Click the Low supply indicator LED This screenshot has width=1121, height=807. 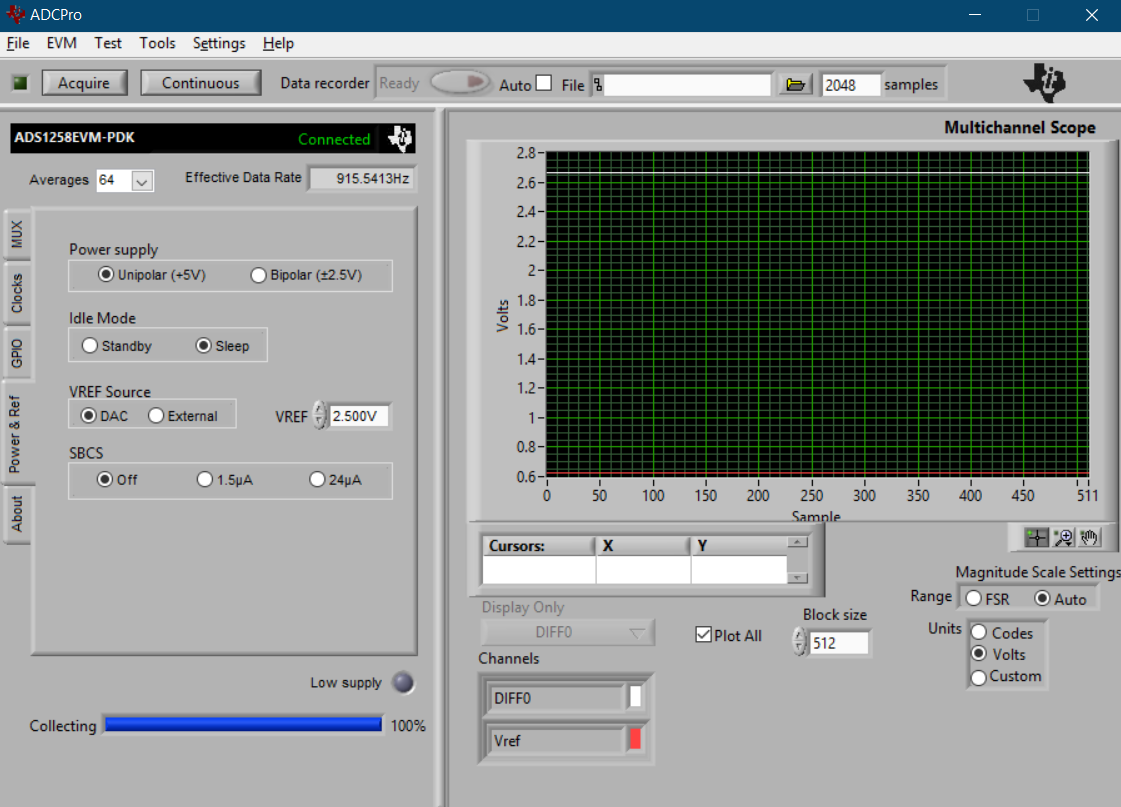click(x=402, y=683)
